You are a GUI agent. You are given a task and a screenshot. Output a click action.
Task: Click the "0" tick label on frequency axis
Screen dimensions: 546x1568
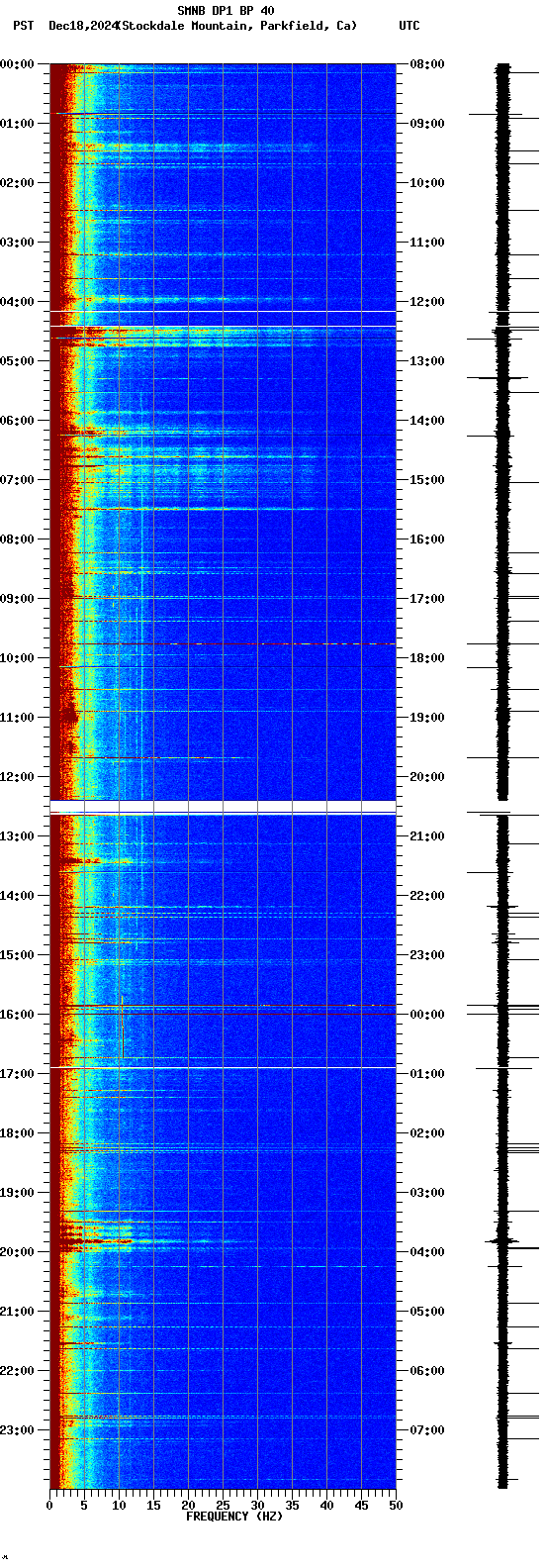pos(49,1506)
